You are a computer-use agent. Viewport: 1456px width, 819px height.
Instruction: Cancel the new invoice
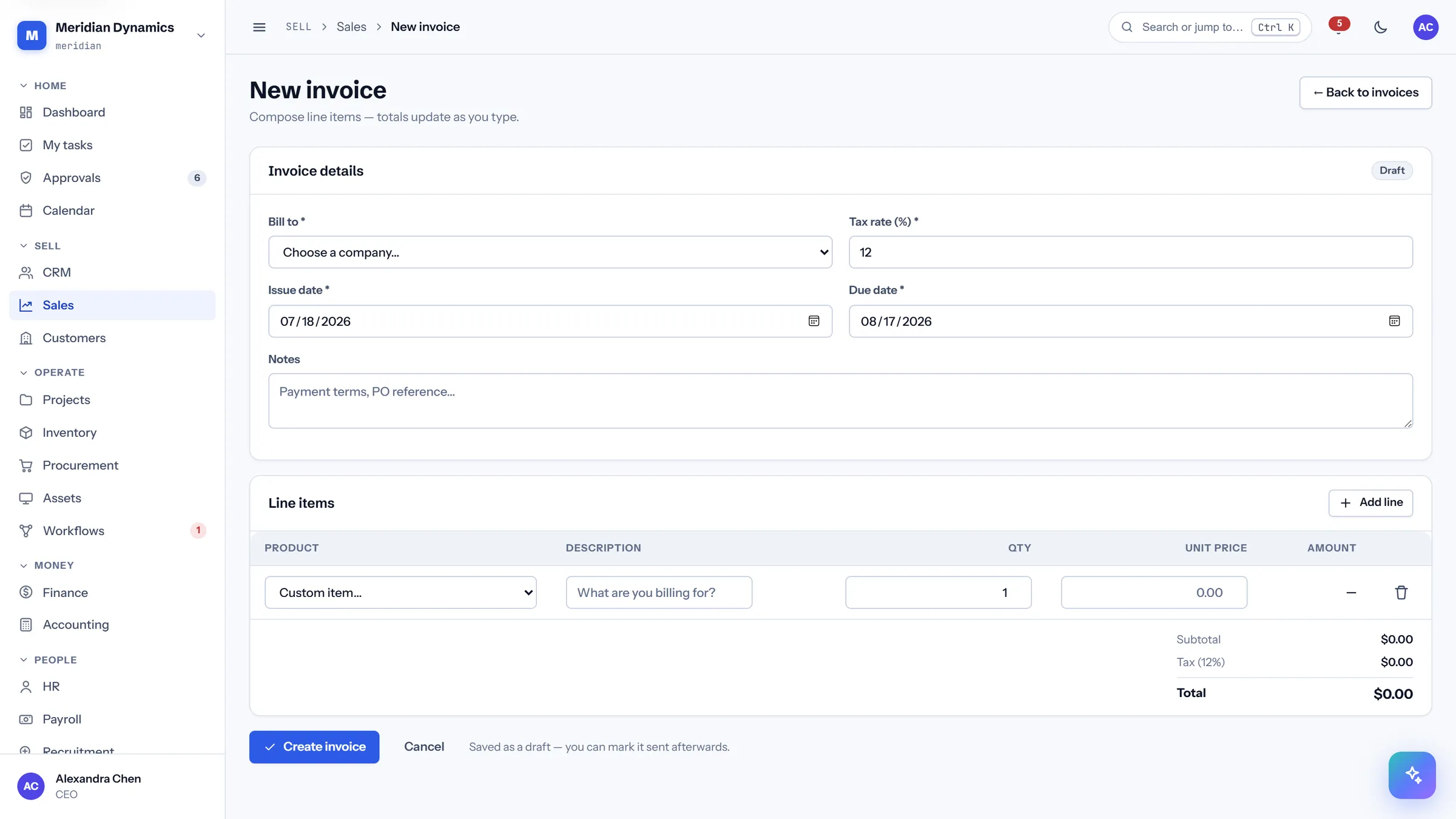(424, 747)
